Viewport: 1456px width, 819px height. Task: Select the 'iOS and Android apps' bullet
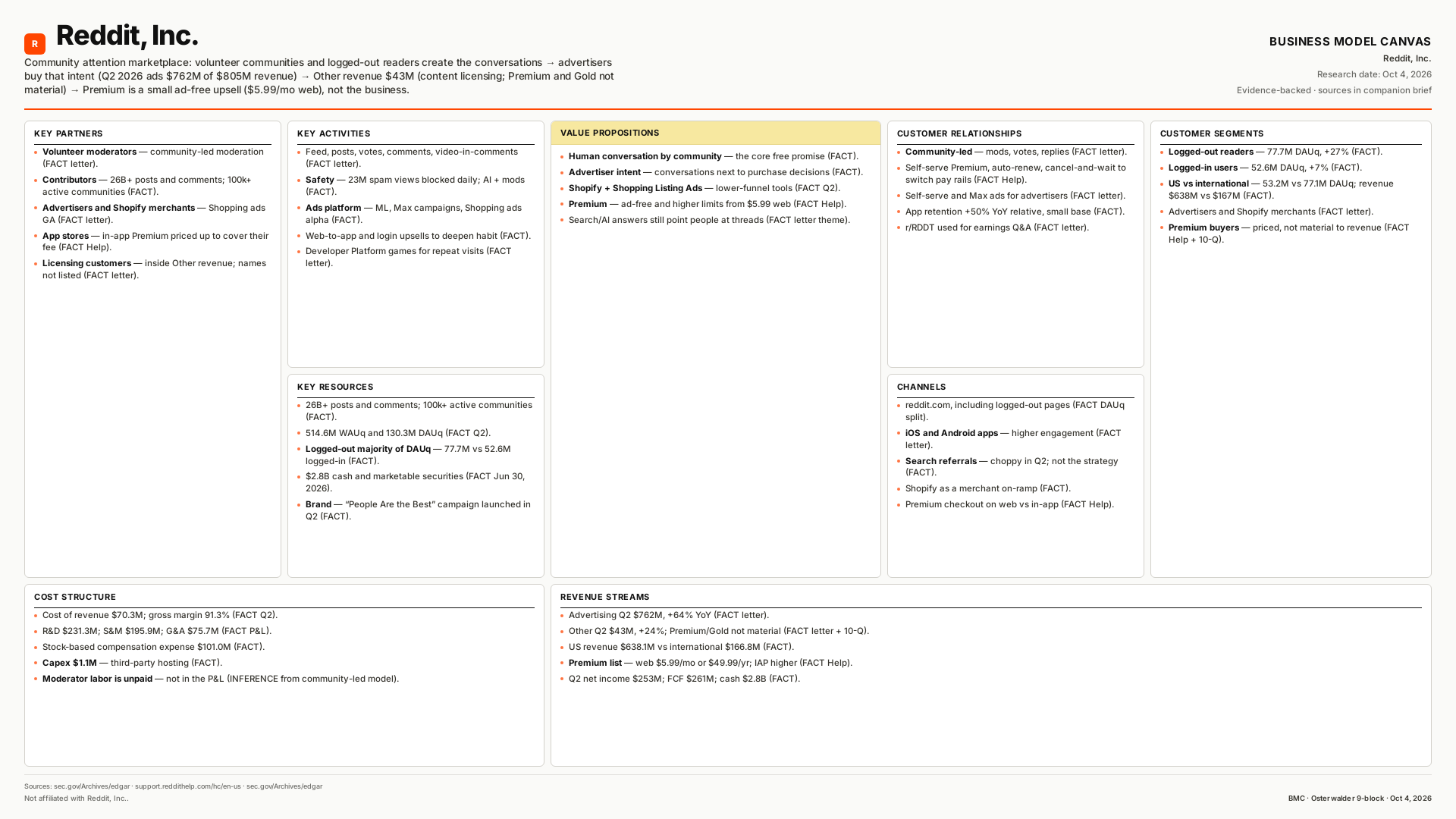1015,439
